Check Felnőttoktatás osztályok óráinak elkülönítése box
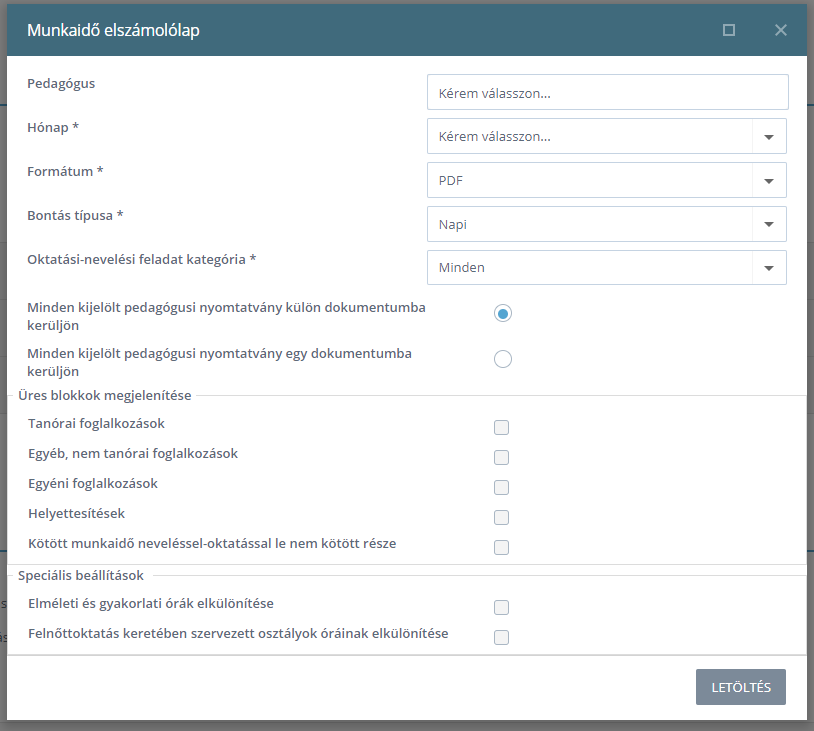The height and width of the screenshot is (731, 814). (501, 638)
